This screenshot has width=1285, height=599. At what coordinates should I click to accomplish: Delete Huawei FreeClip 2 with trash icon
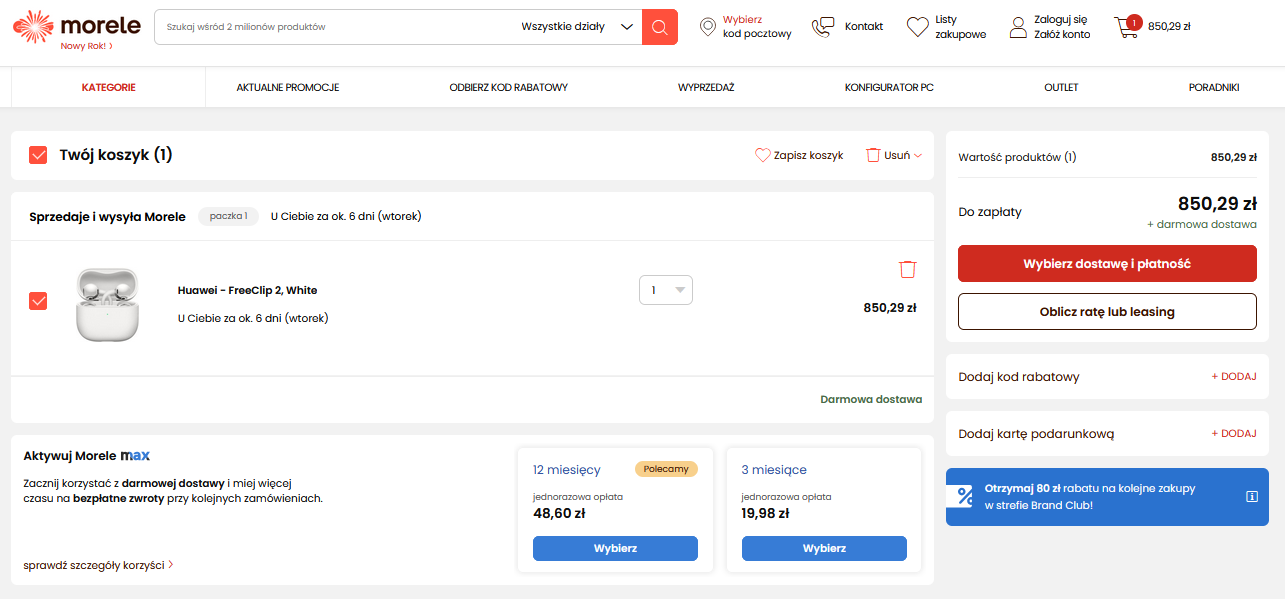click(907, 269)
